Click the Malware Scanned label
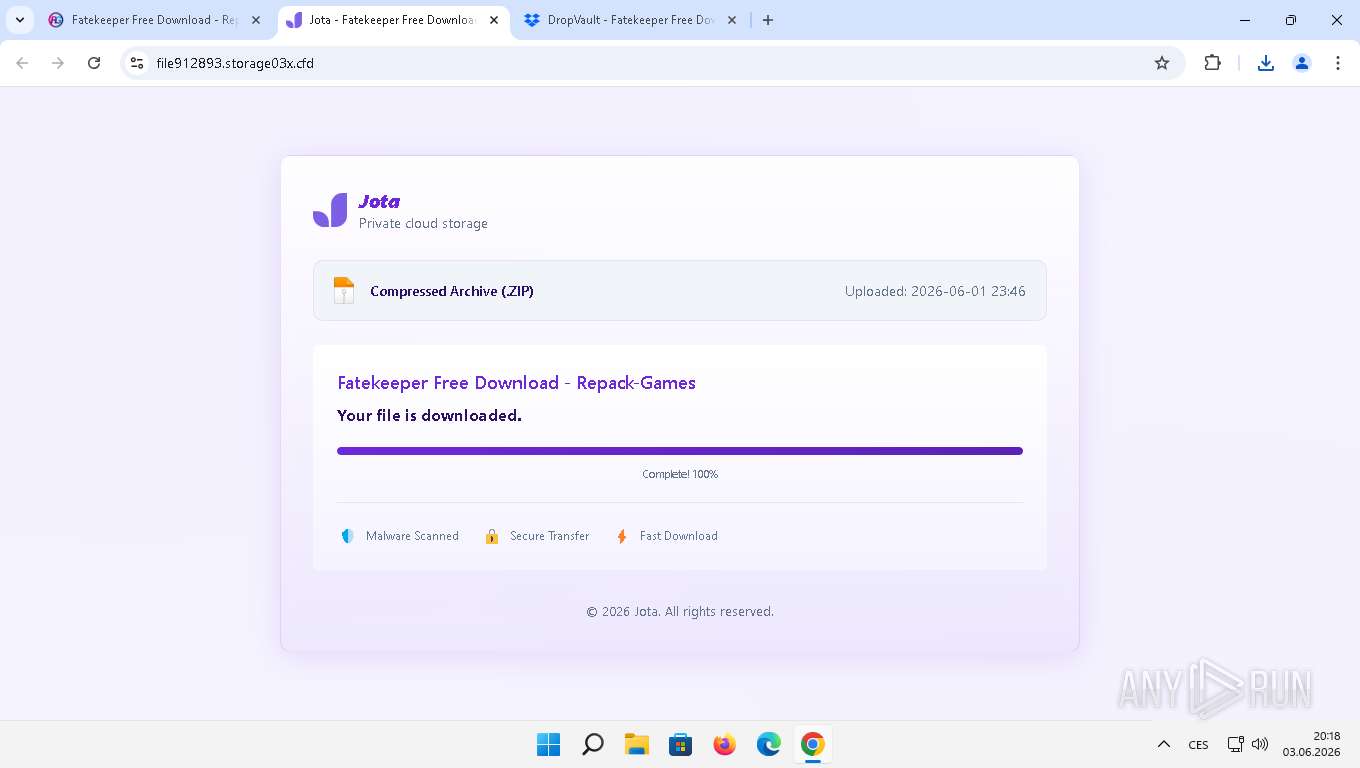1360x768 pixels. coord(412,536)
